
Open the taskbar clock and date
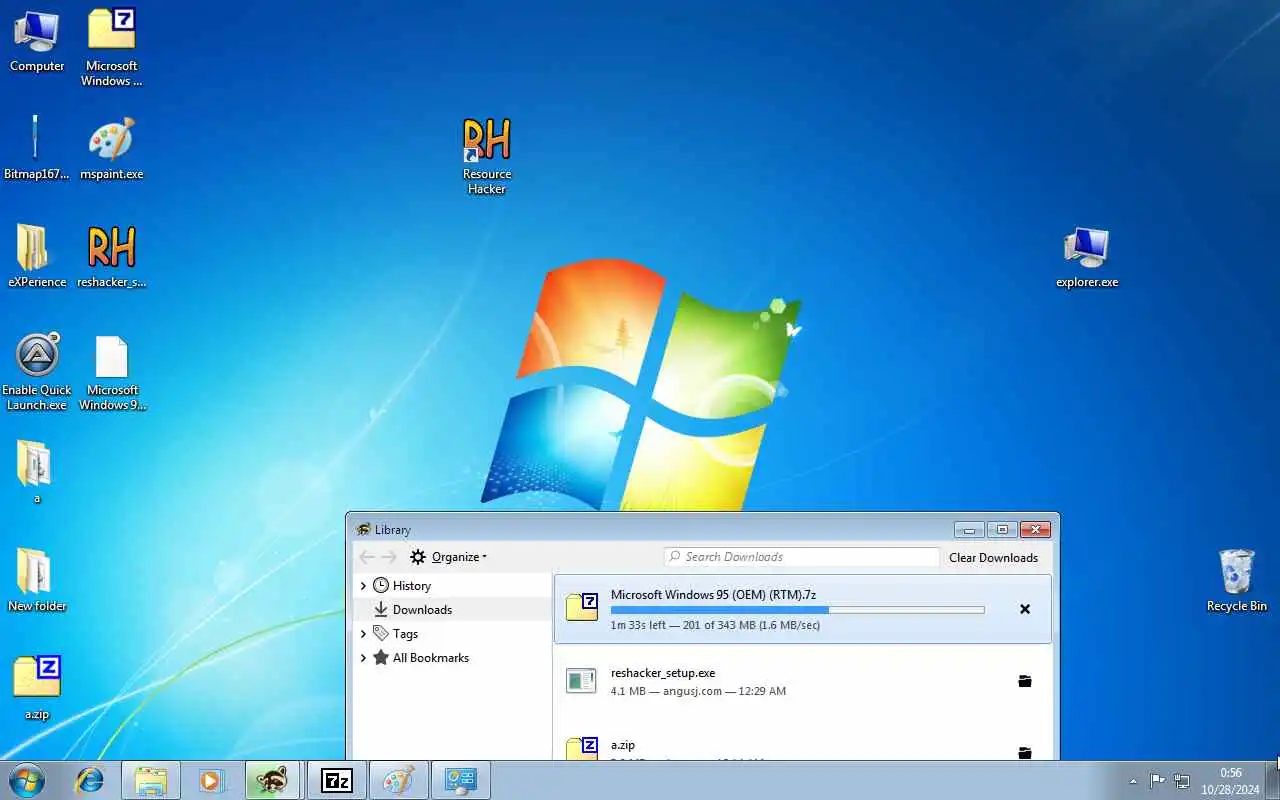pyautogui.click(x=1230, y=781)
